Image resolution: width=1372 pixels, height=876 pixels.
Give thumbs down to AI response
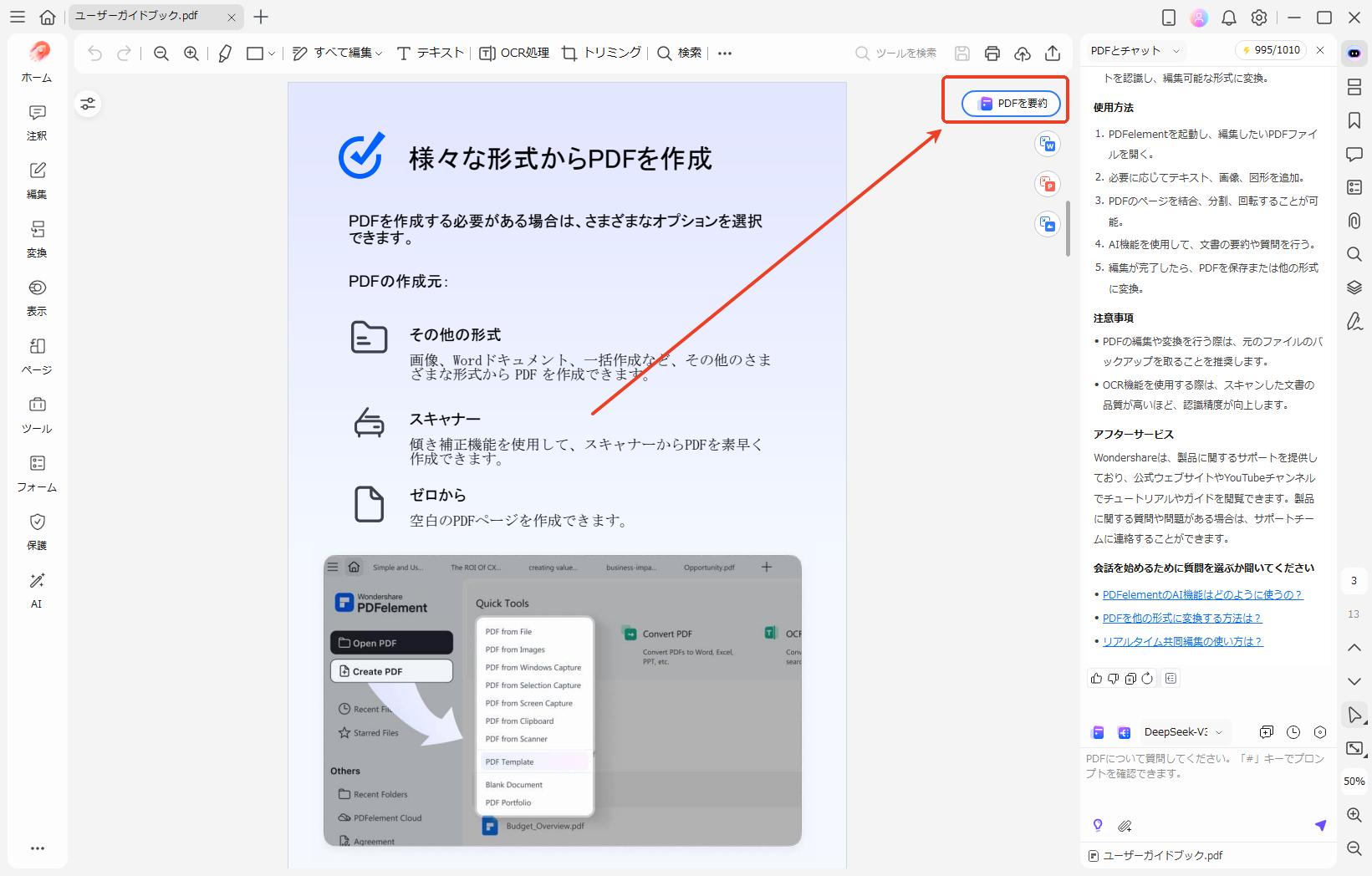tap(1113, 678)
